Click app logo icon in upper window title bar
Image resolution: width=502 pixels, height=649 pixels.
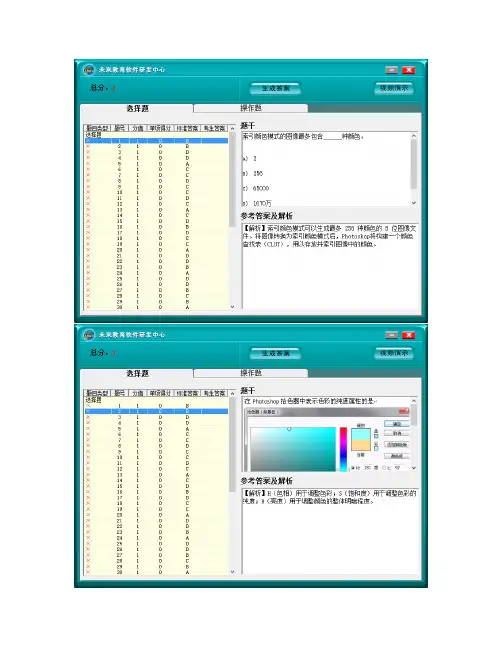click(x=89, y=70)
